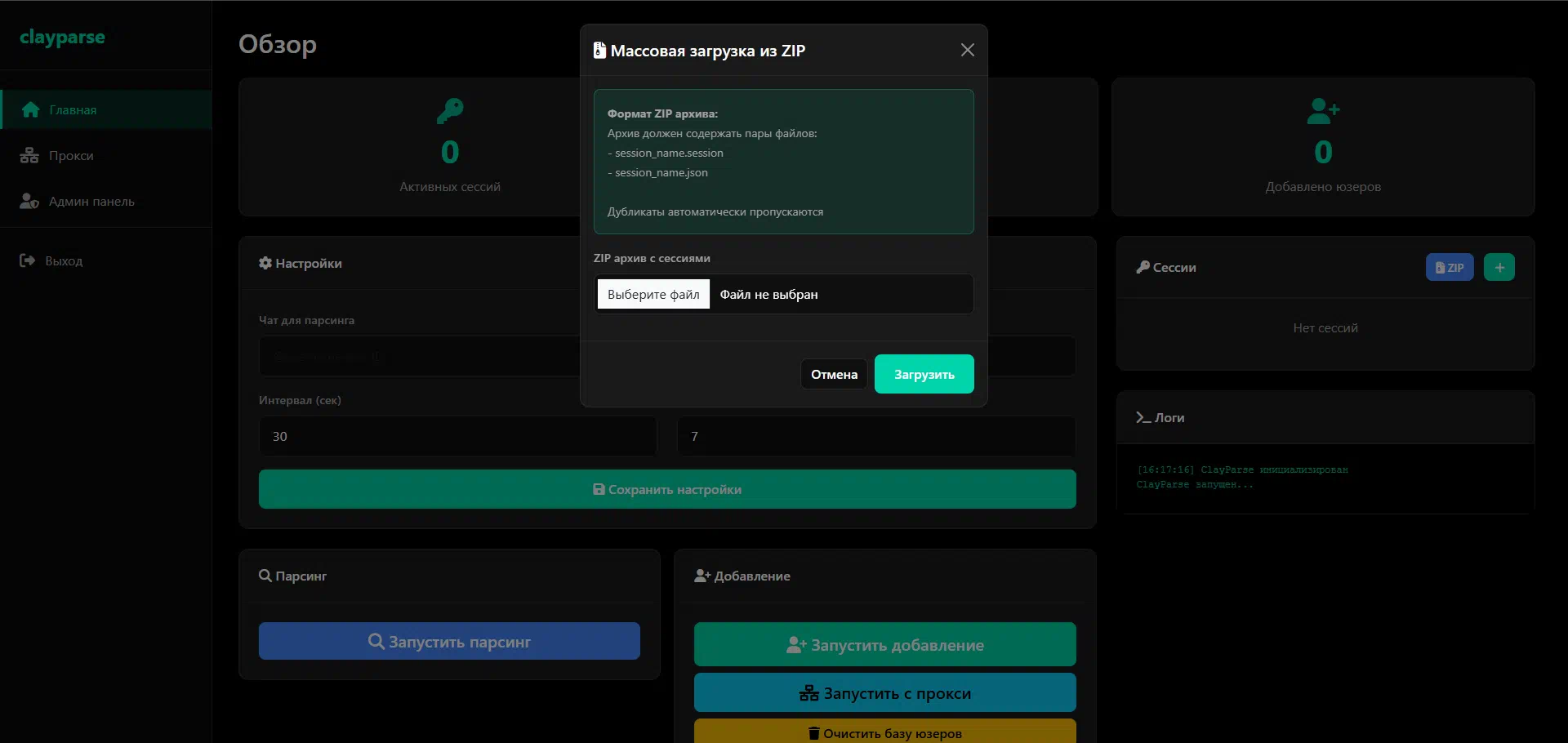1568x743 pixels.
Task: Close the ZIP upload dialog
Action: tap(967, 50)
